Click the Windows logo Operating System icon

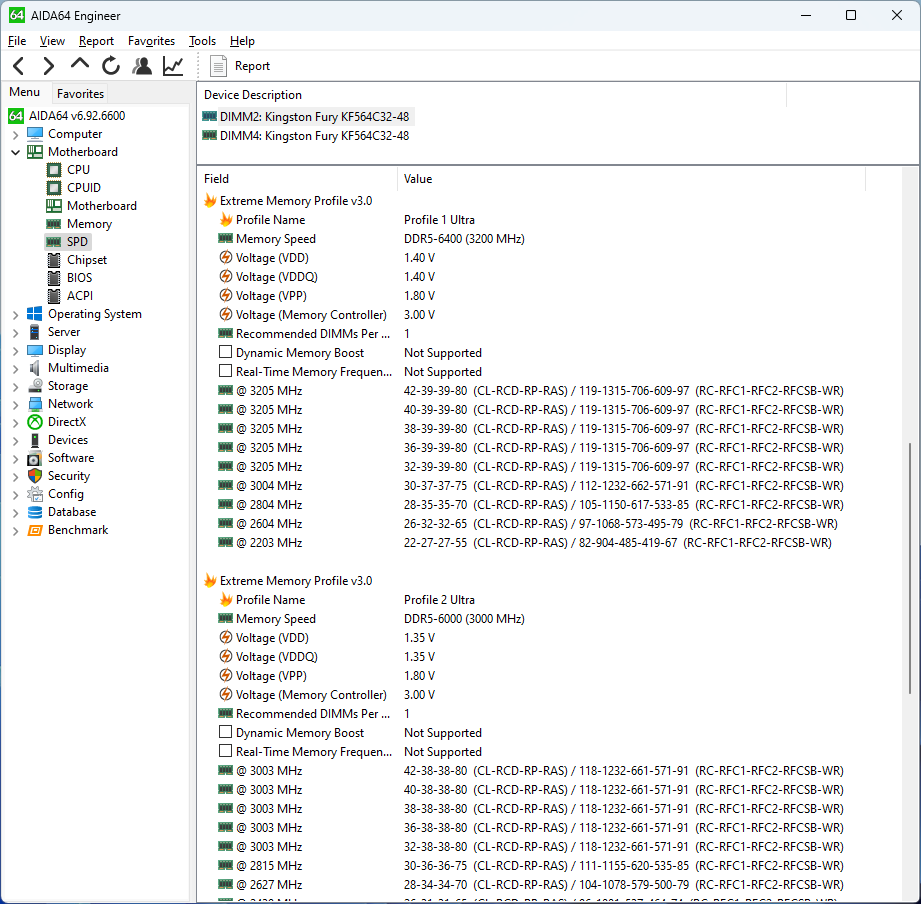tap(35, 314)
